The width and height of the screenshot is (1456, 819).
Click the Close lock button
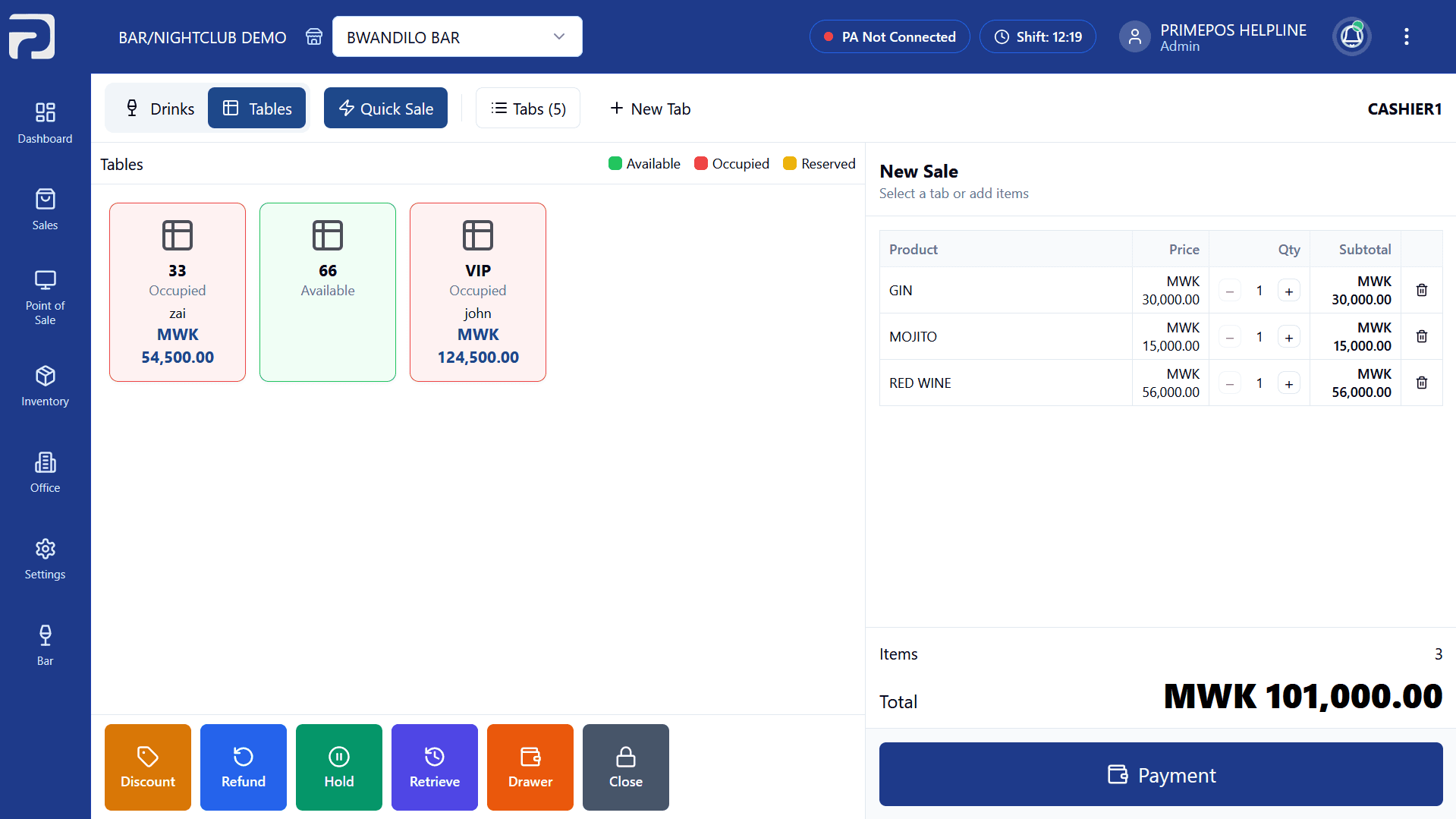[626, 767]
